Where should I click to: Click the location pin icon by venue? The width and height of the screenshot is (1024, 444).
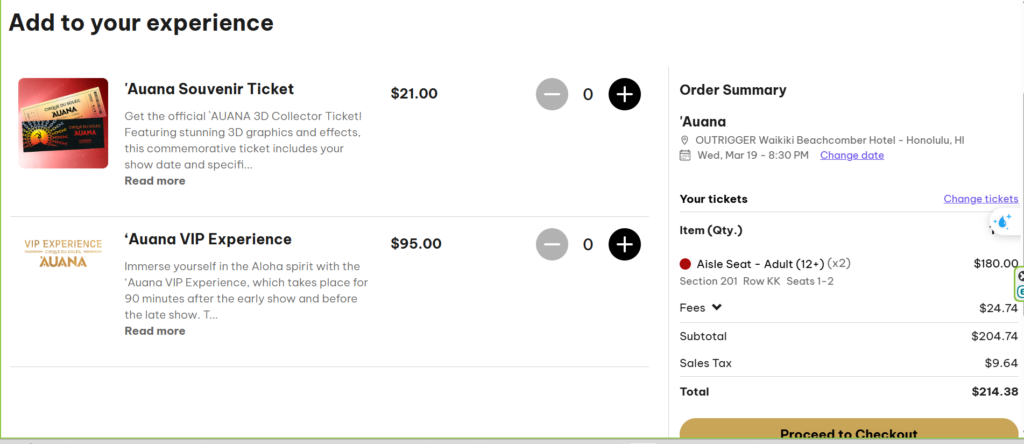685,140
